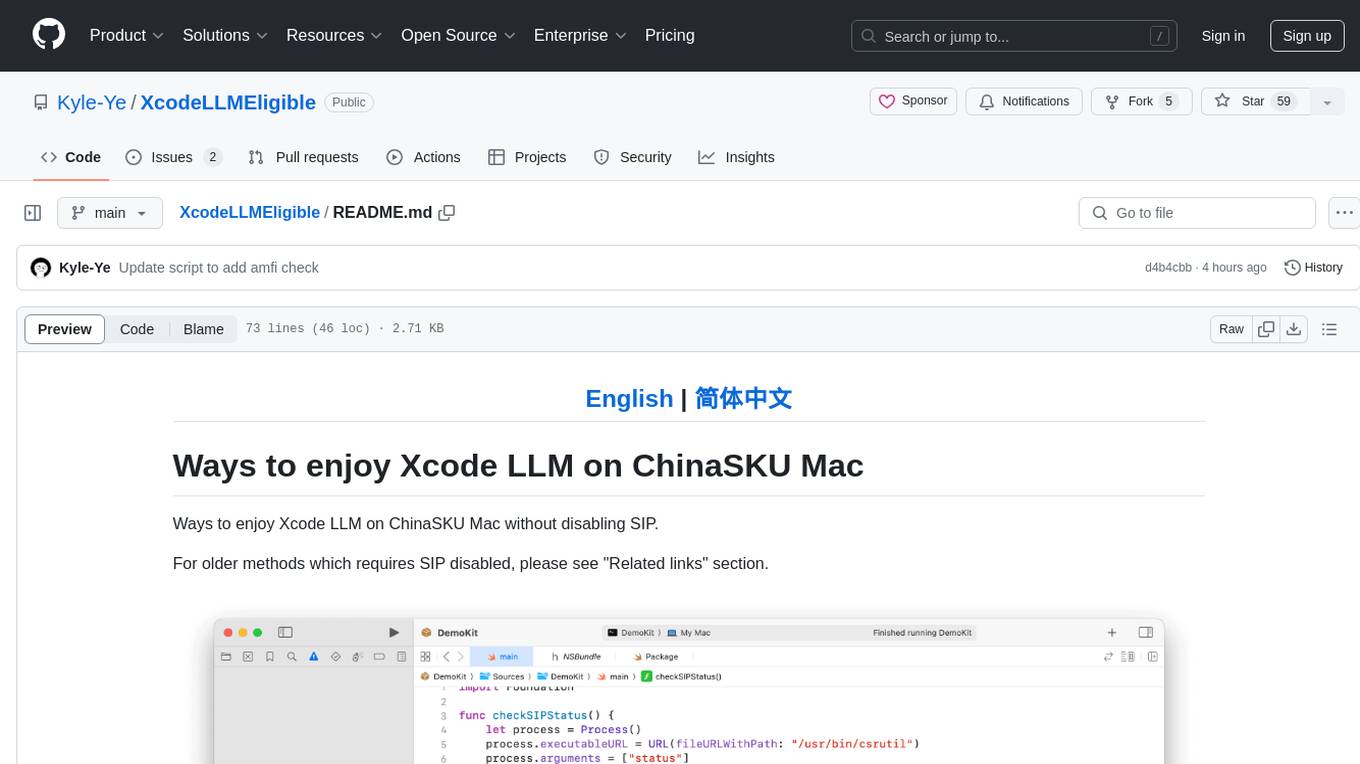Open Kyle-Ye commit author link
Viewport: 1360px width, 764px height.
(85, 267)
